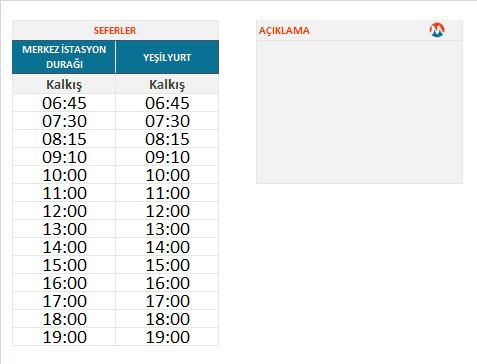This screenshot has width=477, height=364.
Task: Click the MERKEZ İSTASYON DURAĞI column header
Action: (64, 57)
